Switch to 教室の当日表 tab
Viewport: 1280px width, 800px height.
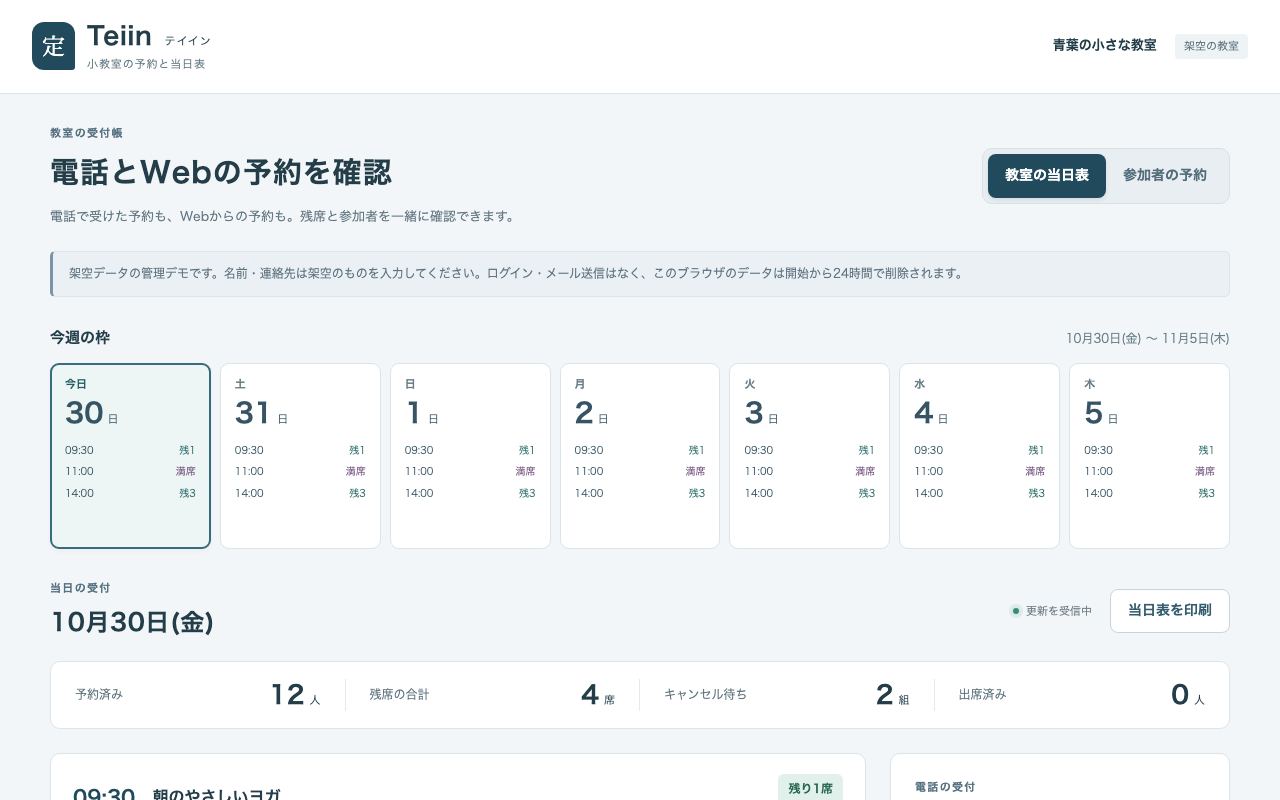click(x=1047, y=176)
